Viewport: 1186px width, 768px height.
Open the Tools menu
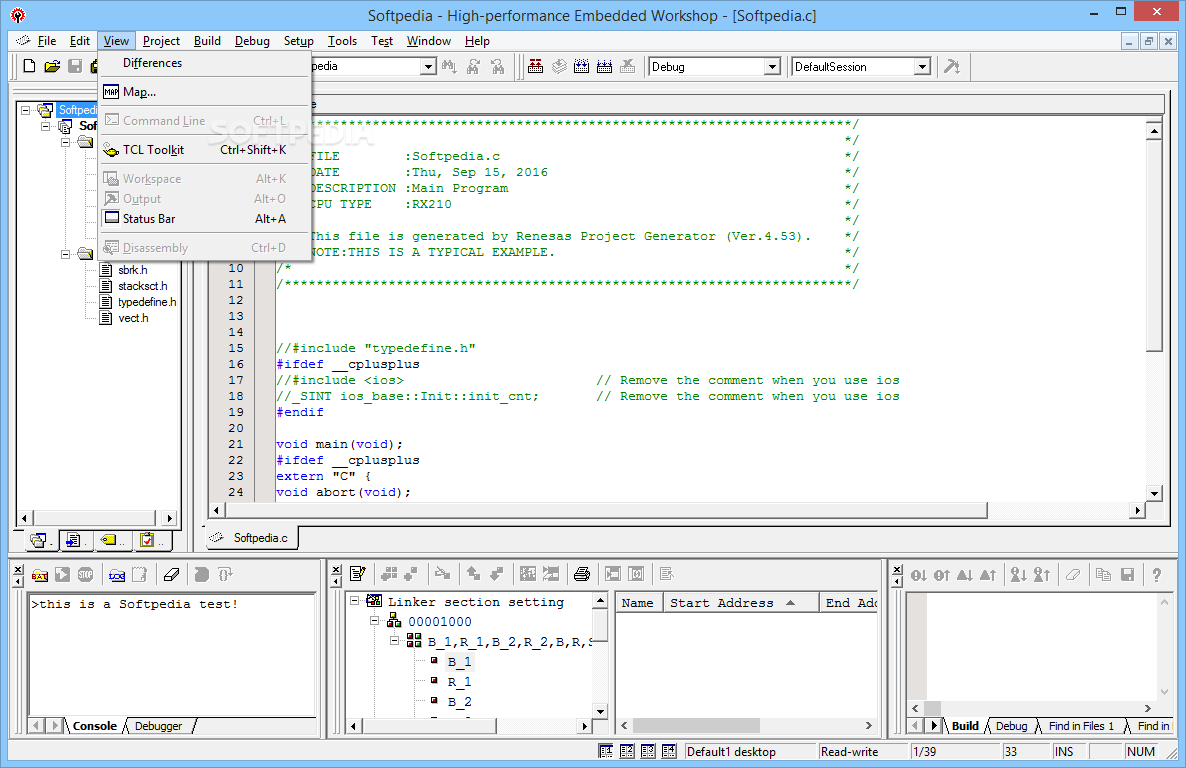coord(342,41)
